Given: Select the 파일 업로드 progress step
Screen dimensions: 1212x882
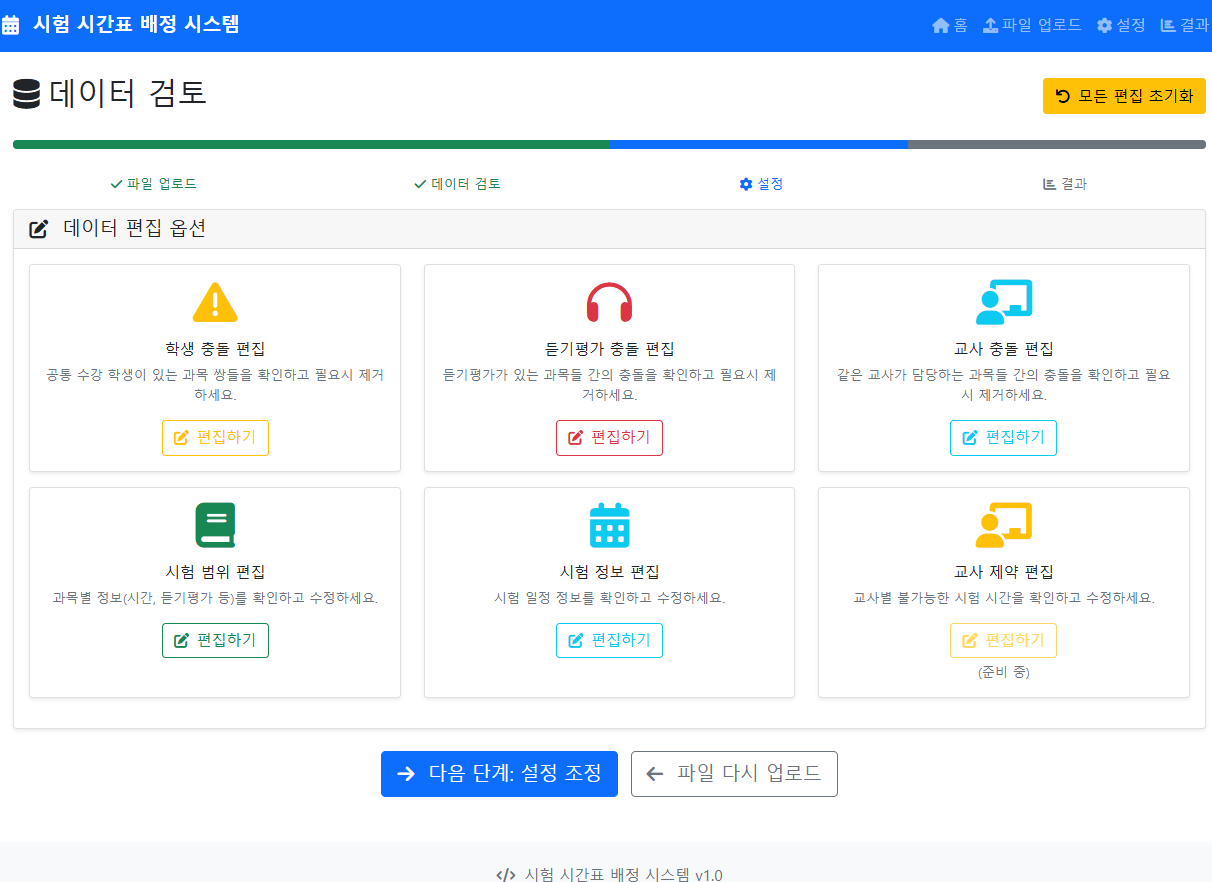Looking at the screenshot, I should [153, 184].
